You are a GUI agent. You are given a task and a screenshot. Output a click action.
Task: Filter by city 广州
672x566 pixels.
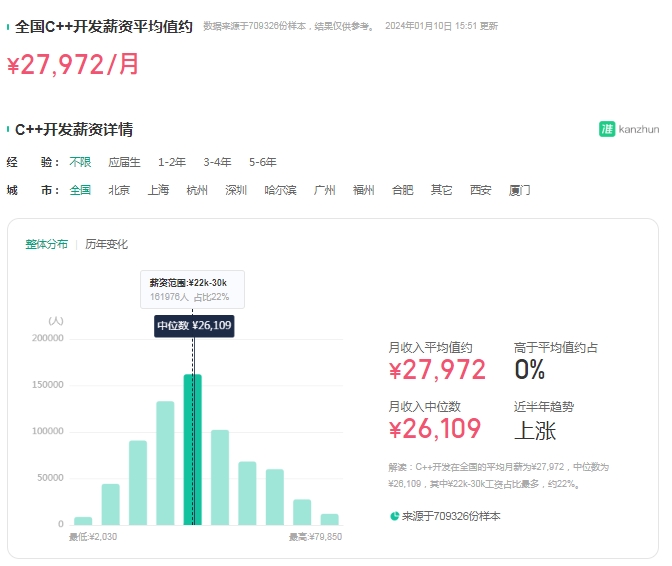[x=324, y=190]
